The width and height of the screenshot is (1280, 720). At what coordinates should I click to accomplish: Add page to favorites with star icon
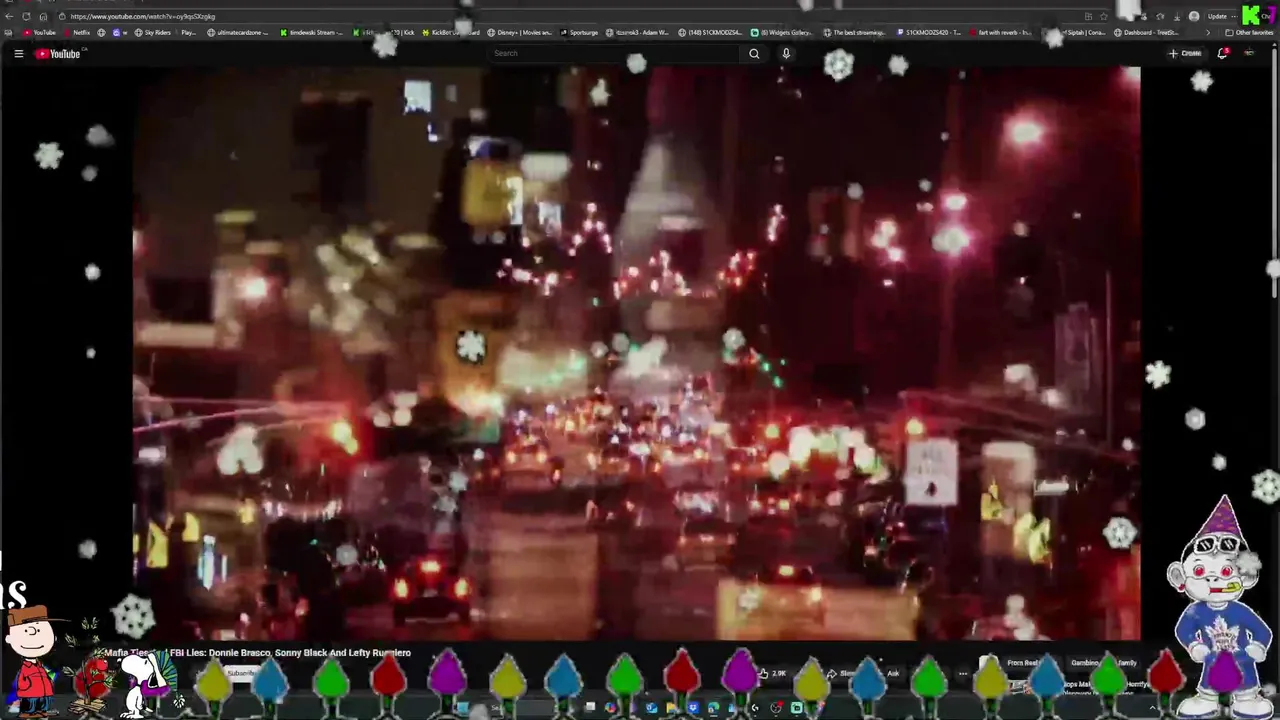click(1103, 16)
